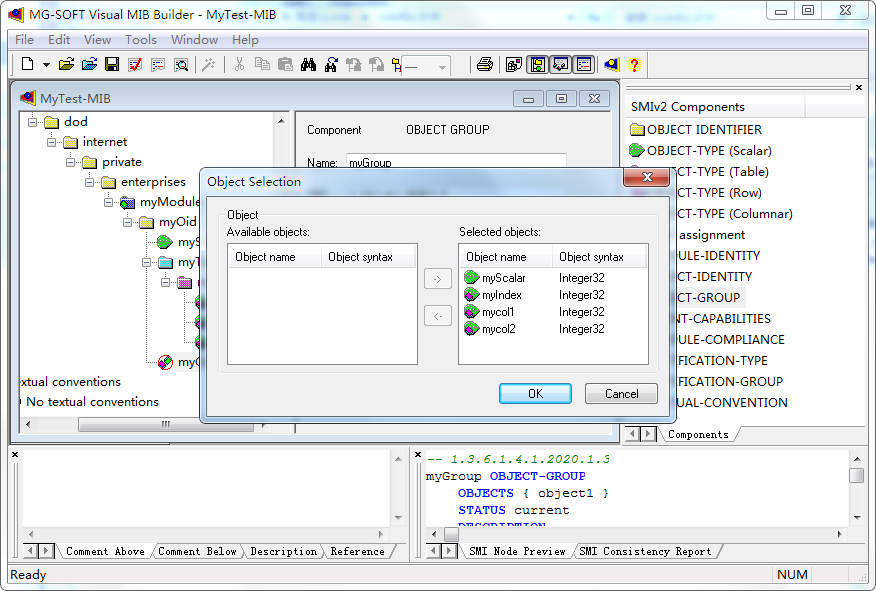Screen dimensions: 876x591
Task: Select OBJECT IDENTIFIER component in the list
Action: (703, 130)
